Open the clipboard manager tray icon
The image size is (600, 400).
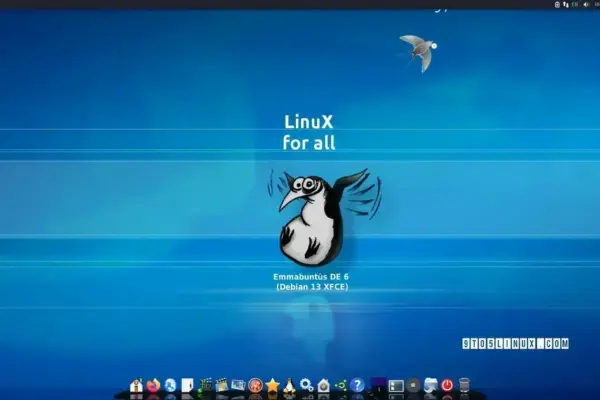point(557,5)
